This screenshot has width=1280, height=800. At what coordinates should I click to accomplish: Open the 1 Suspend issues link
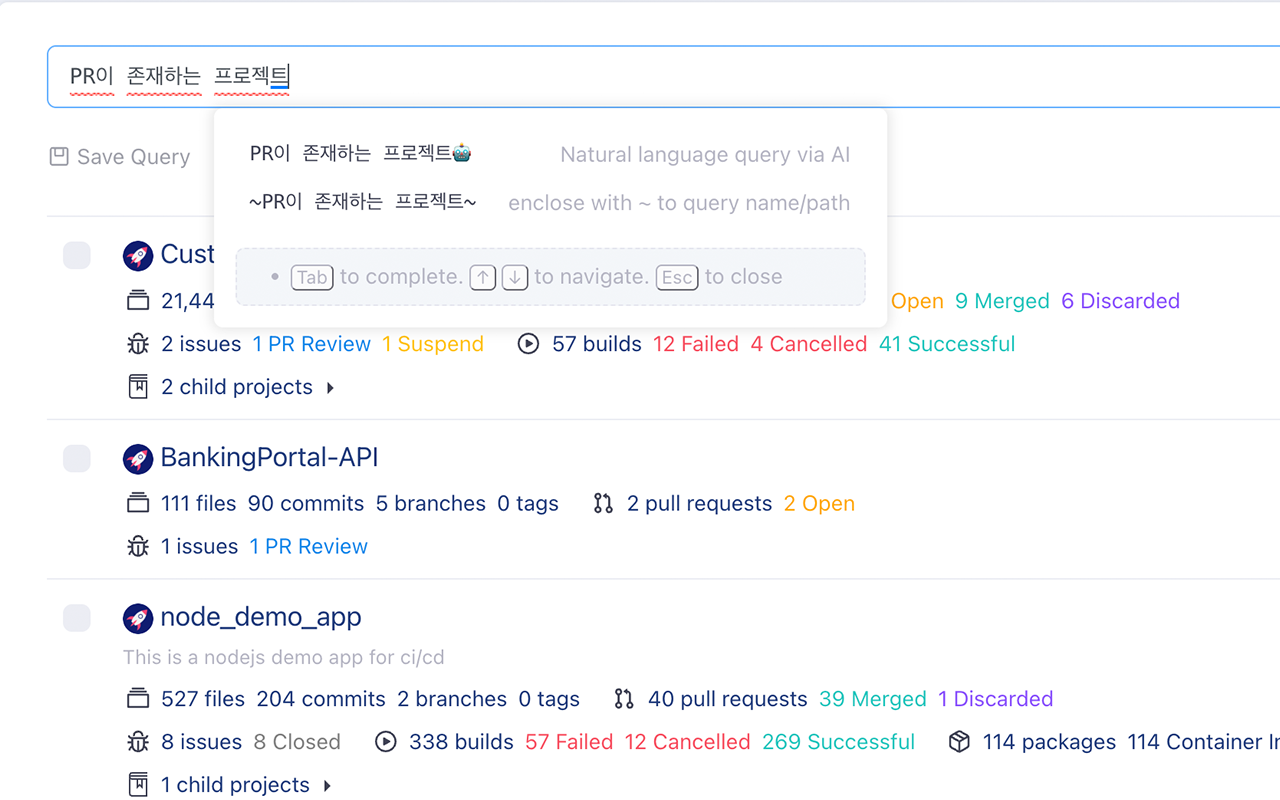point(433,344)
